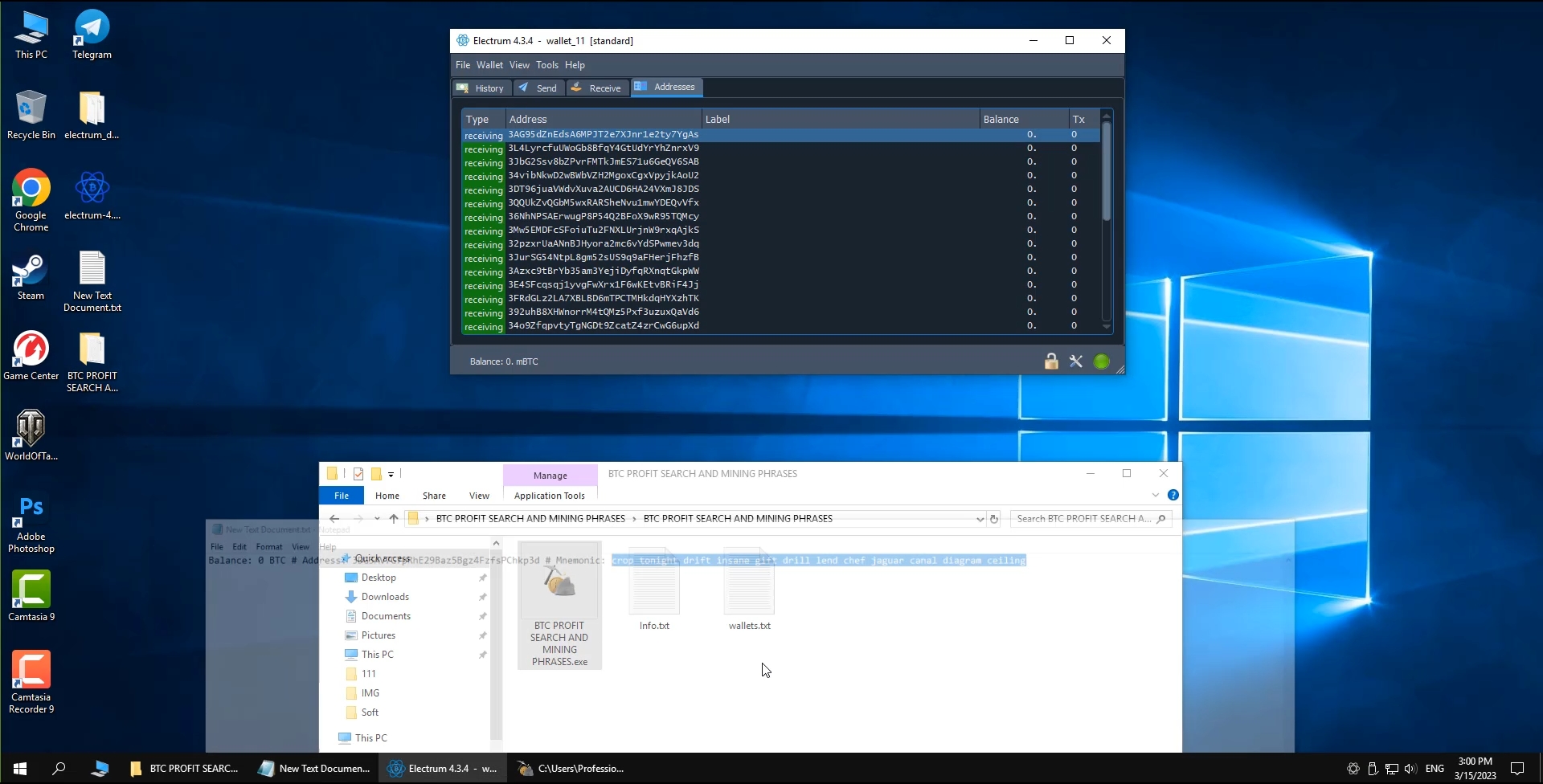
Task: Open Electrum File menu
Action: [x=463, y=65]
